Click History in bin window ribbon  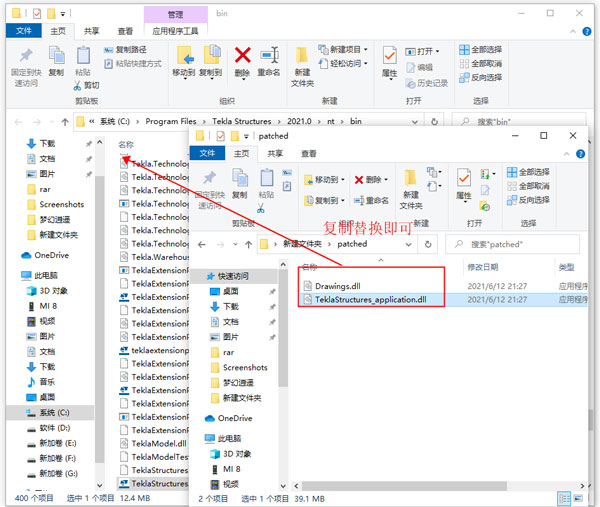[x=427, y=83]
